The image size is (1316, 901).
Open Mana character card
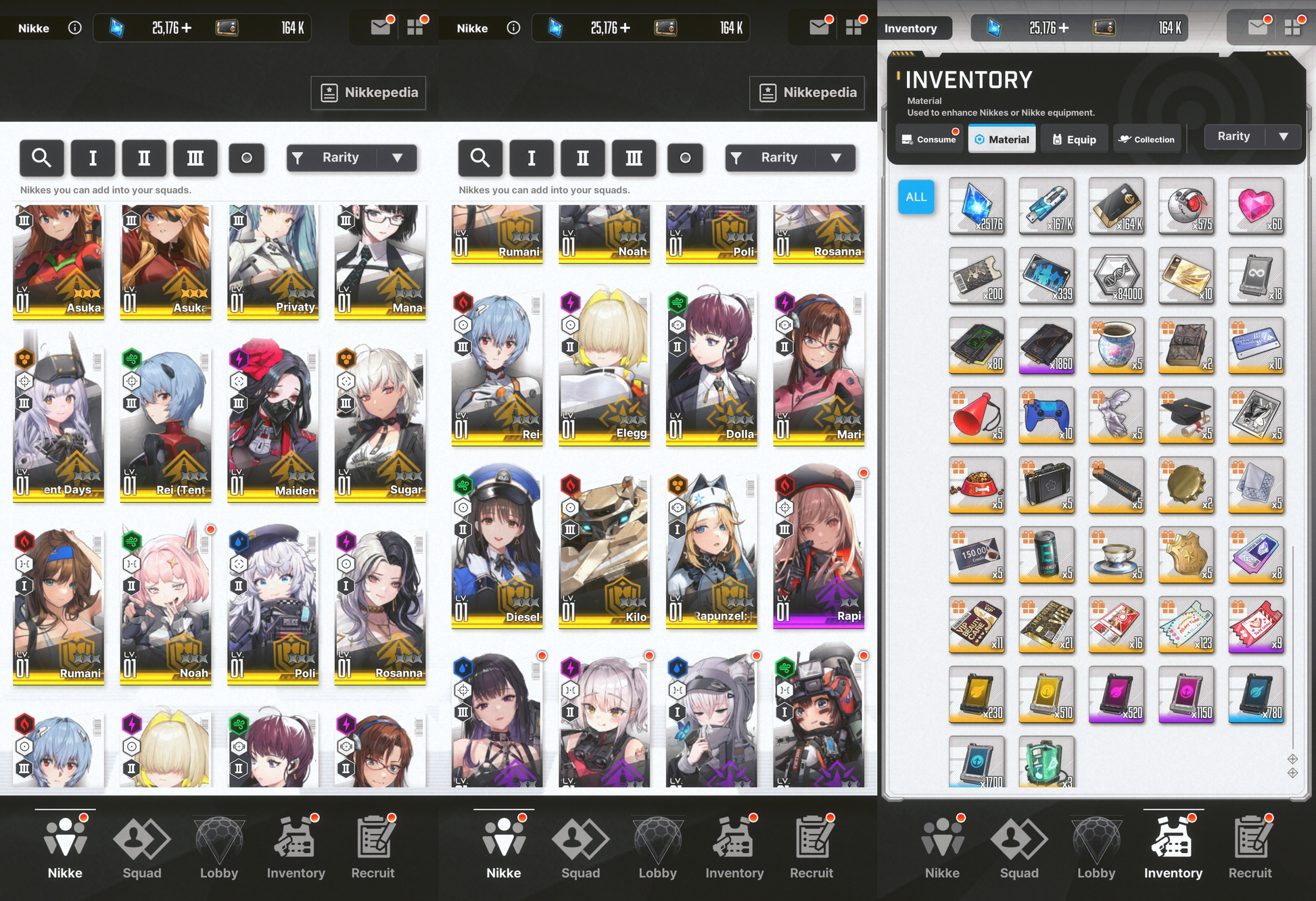[380, 261]
